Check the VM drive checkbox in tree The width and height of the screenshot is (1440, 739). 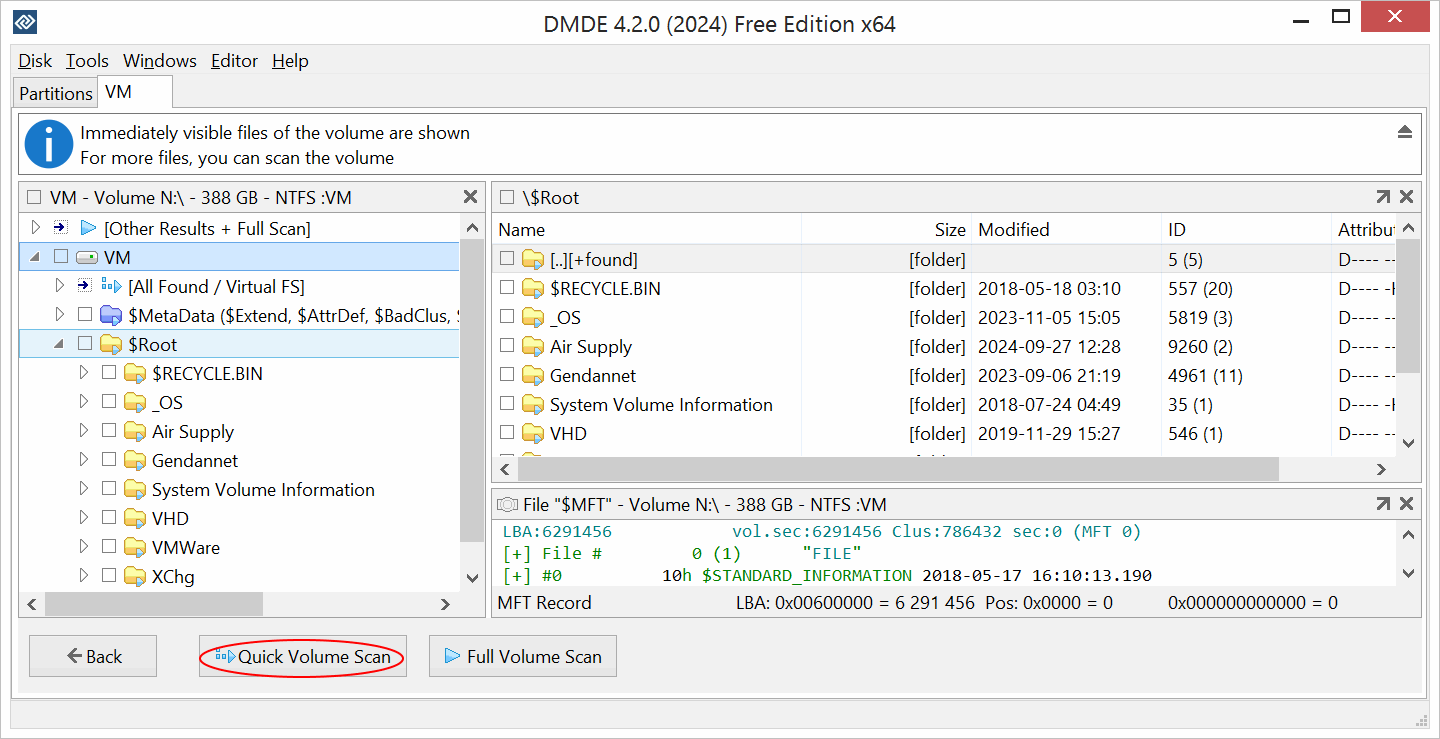tap(61, 257)
